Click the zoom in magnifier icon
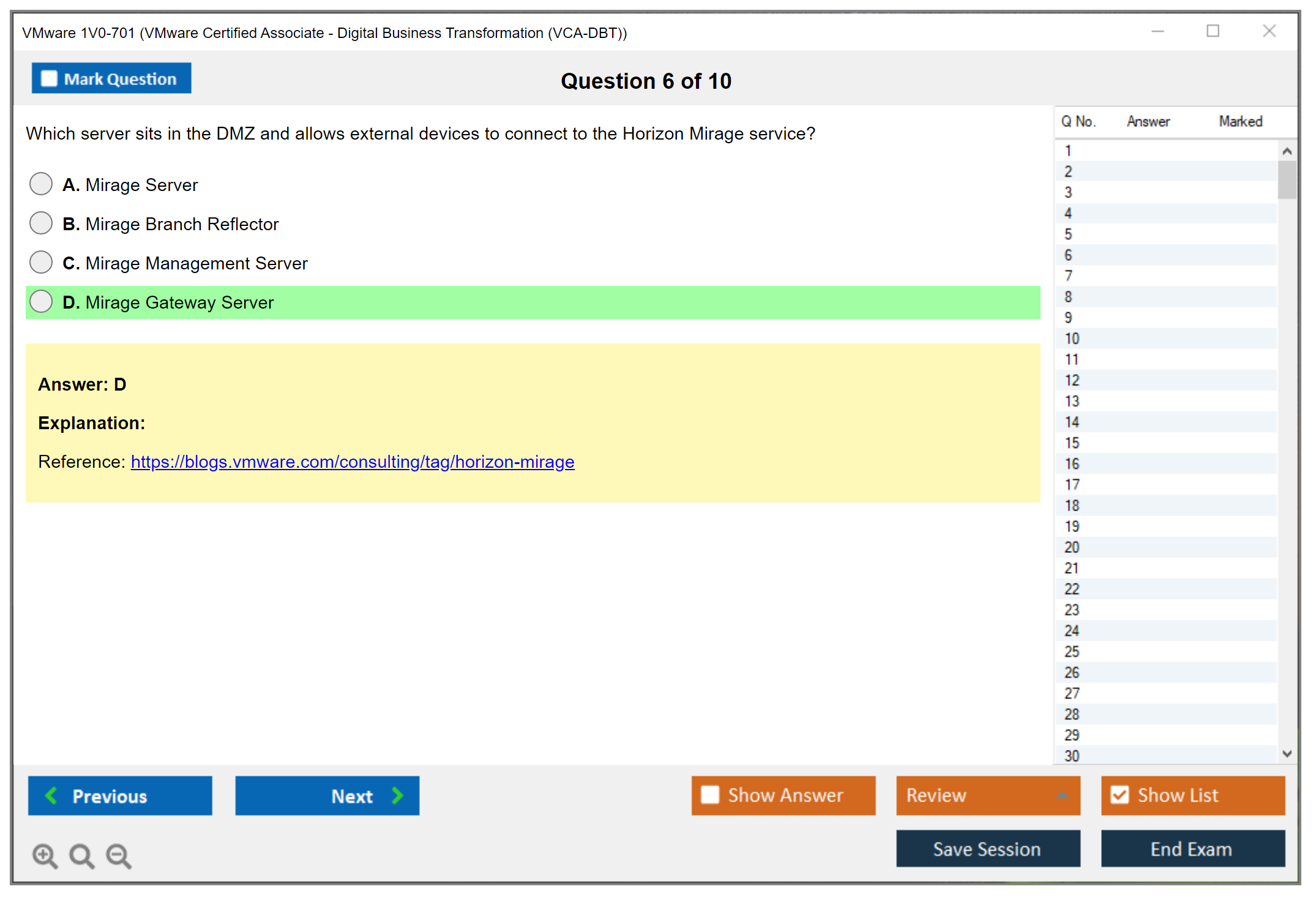This screenshot has width=1316, height=900. tap(45, 855)
